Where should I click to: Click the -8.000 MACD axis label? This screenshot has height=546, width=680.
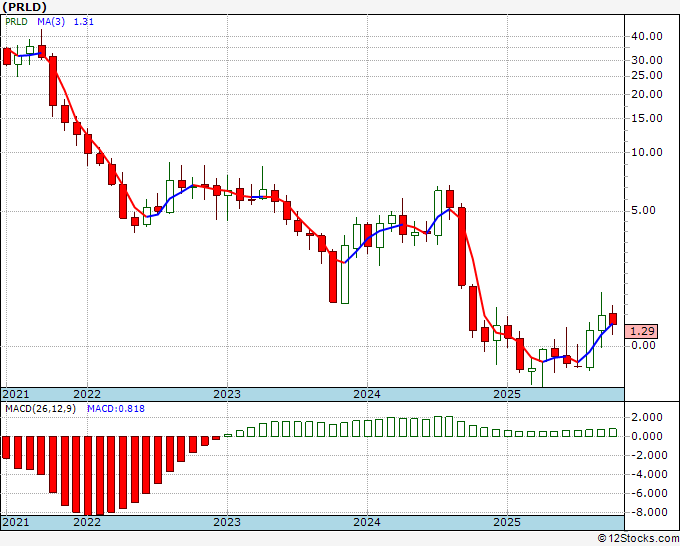(649, 512)
